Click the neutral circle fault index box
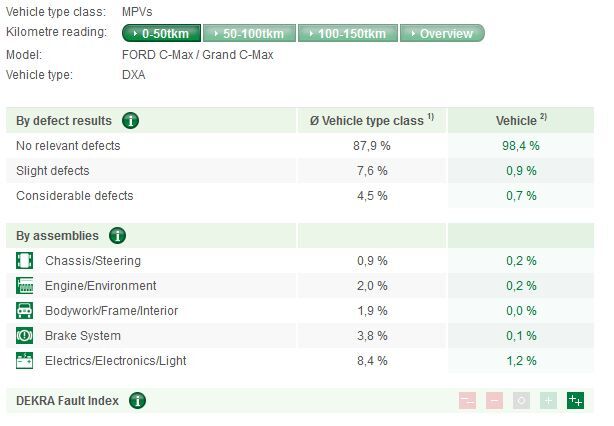The width and height of the screenshot is (614, 426). pyautogui.click(x=521, y=401)
